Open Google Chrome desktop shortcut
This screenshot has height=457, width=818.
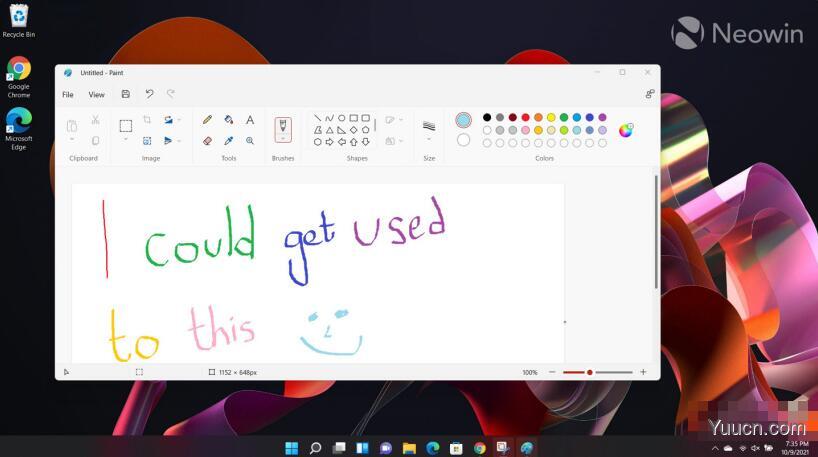coord(19,77)
